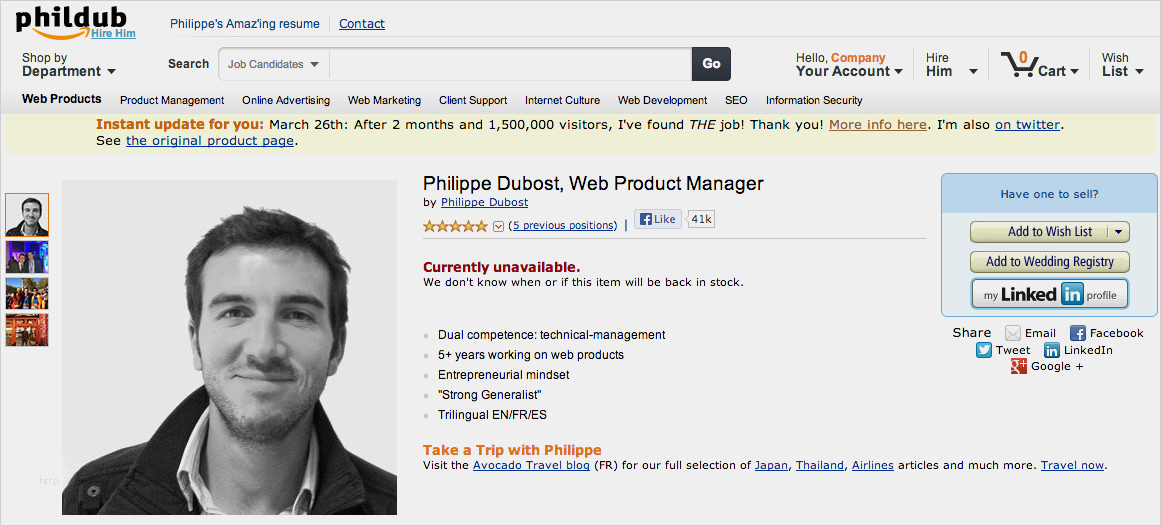Share on Google + icon
1161x526 pixels.
(x=1019, y=367)
